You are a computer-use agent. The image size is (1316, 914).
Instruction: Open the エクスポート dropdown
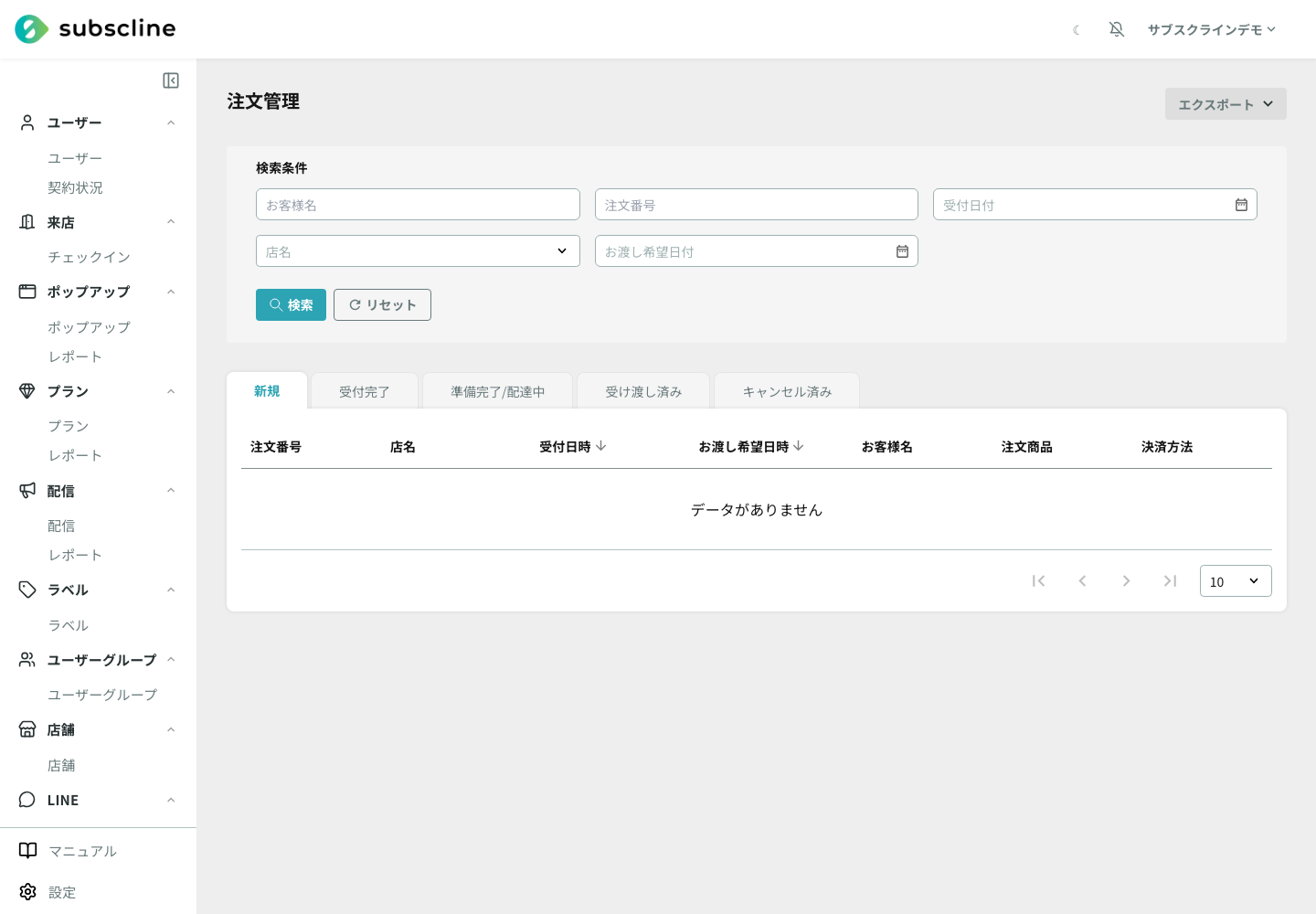pos(1226,104)
